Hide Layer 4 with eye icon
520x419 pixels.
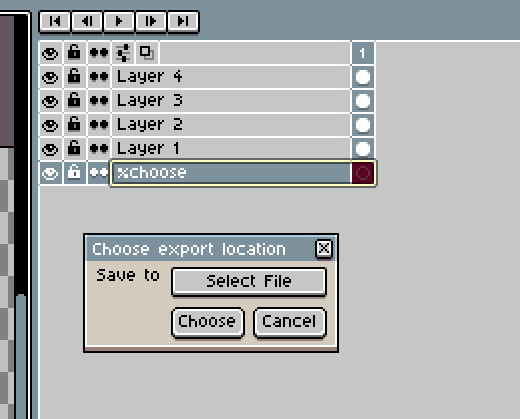(x=50, y=77)
